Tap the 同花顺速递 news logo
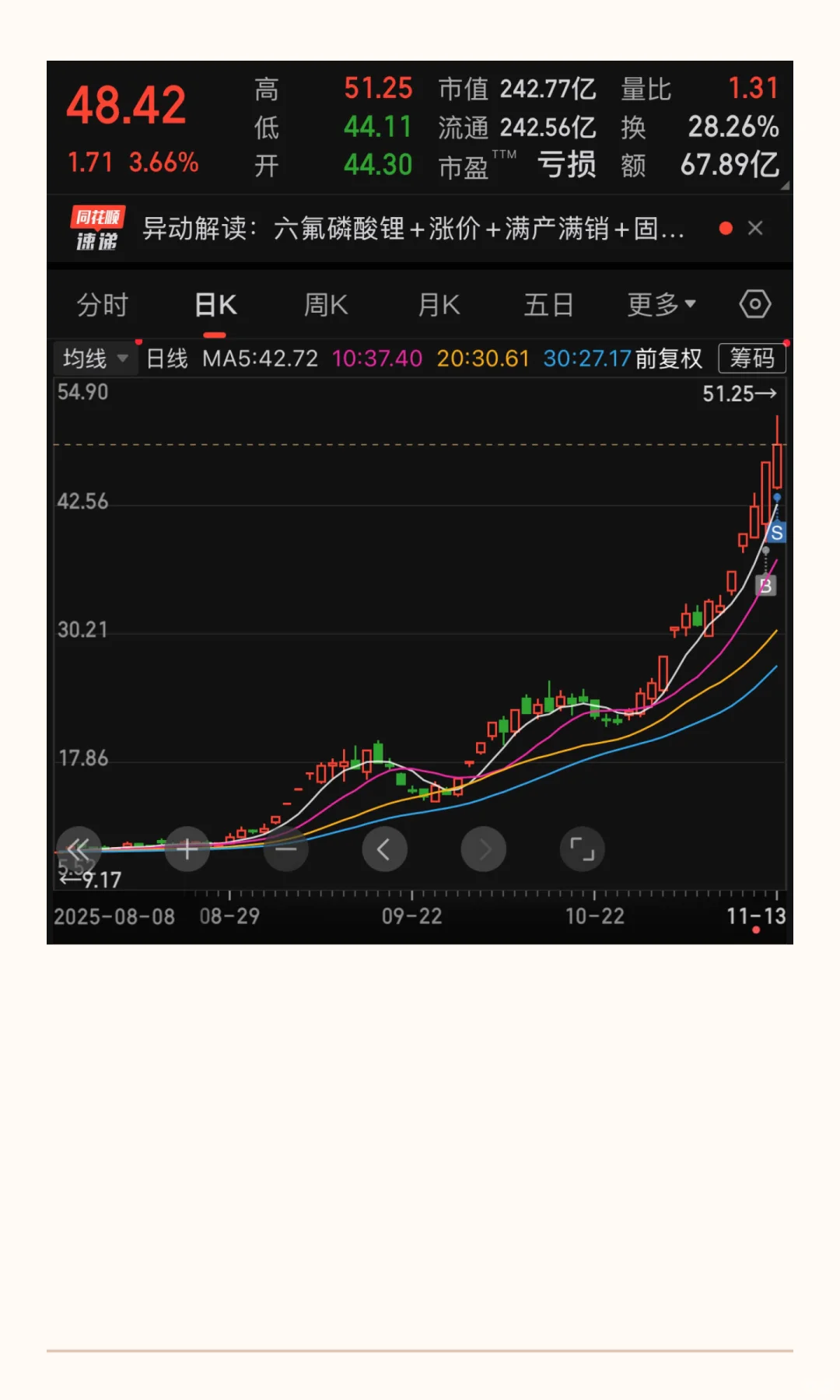 click(97, 229)
